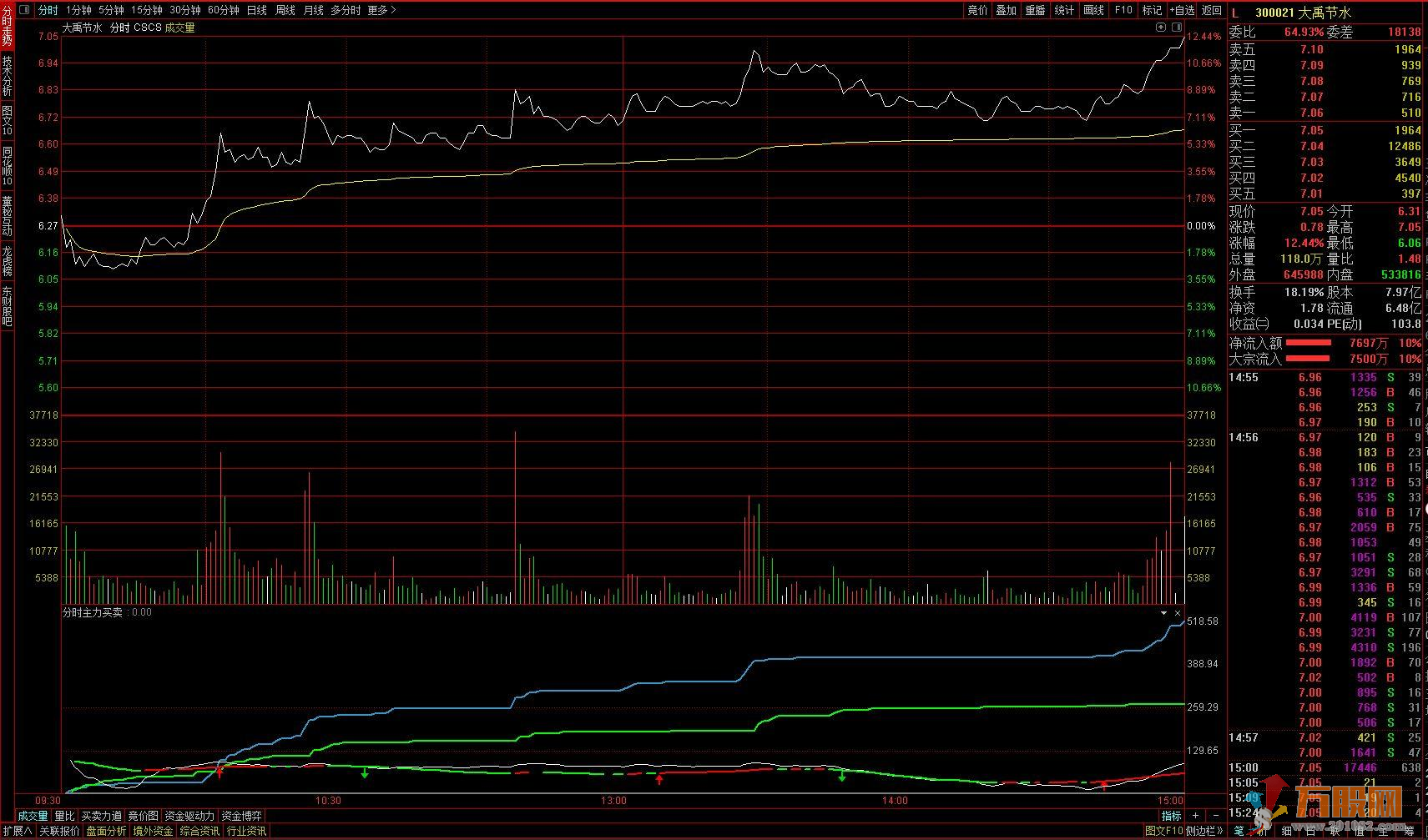Click the 净流入额 red bar
This screenshot has height=840, width=1428.
(x=1308, y=343)
